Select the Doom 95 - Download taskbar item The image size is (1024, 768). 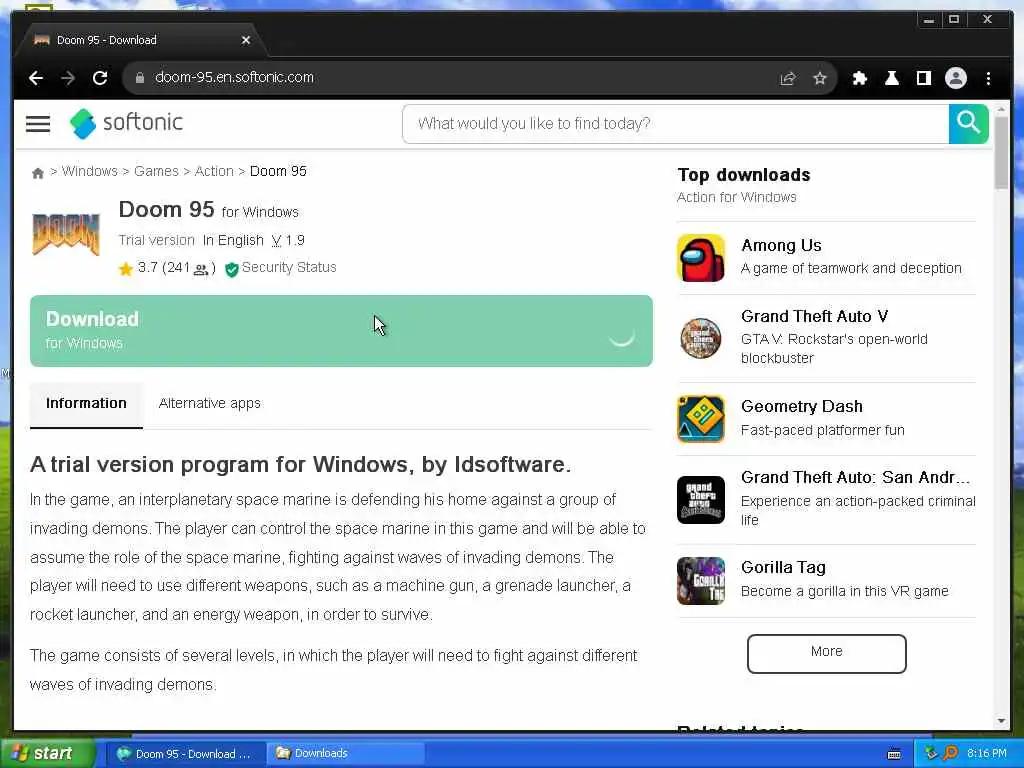point(185,754)
